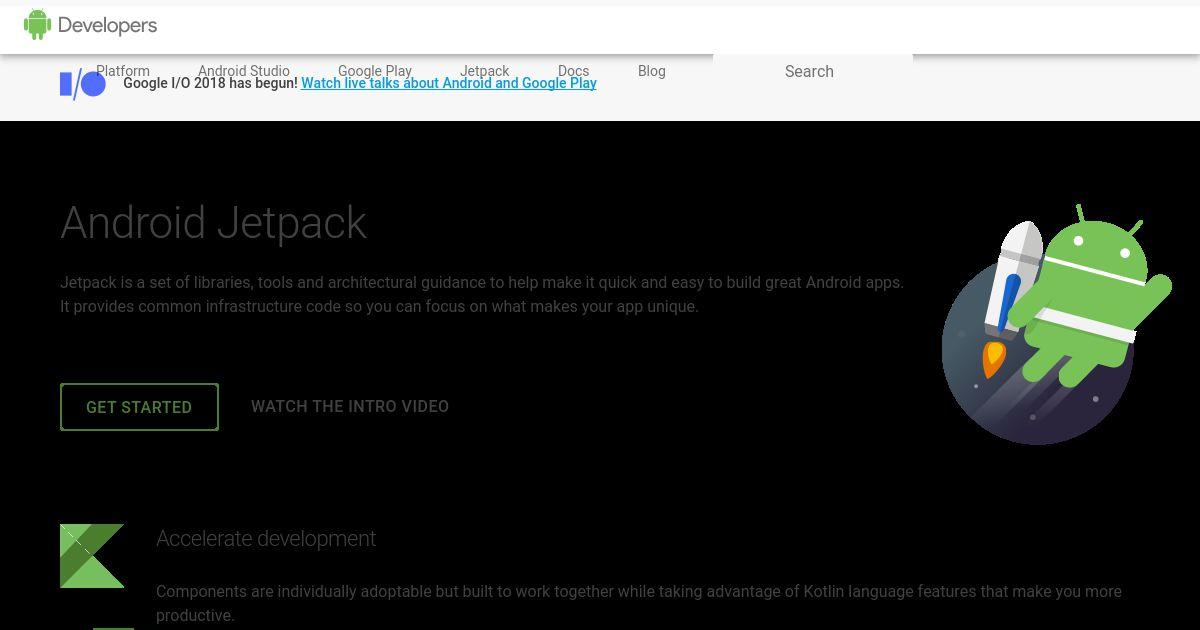The width and height of the screenshot is (1200, 630).
Task: Click WATCH THE INTRO VIDEO button
Action: pyautogui.click(x=350, y=406)
